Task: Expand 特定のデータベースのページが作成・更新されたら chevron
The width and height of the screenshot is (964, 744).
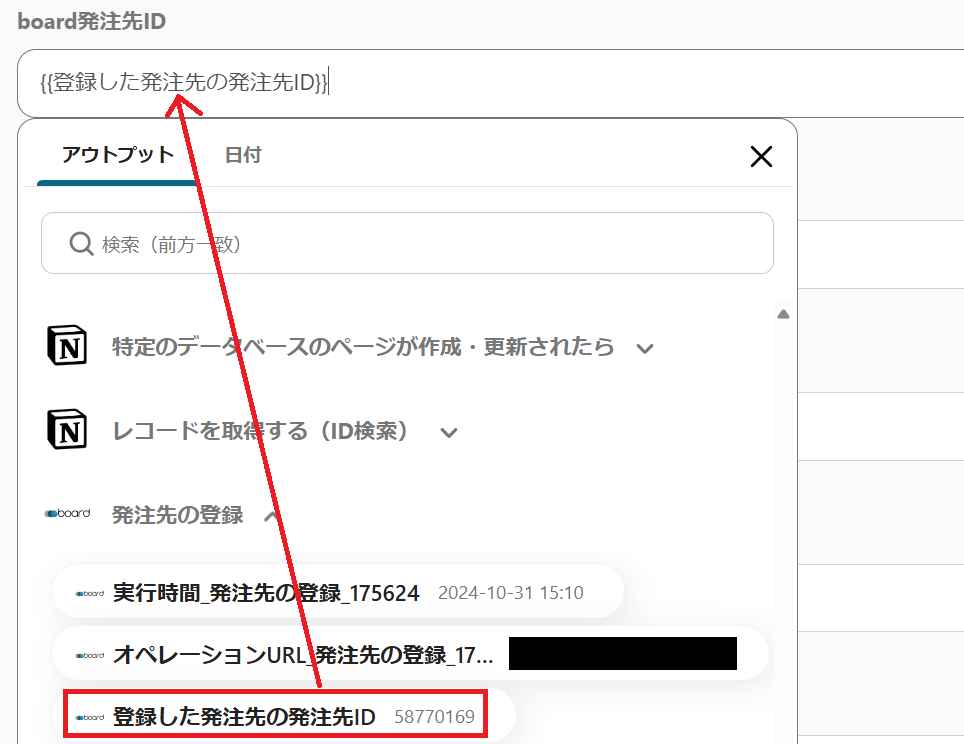Action: pos(645,349)
